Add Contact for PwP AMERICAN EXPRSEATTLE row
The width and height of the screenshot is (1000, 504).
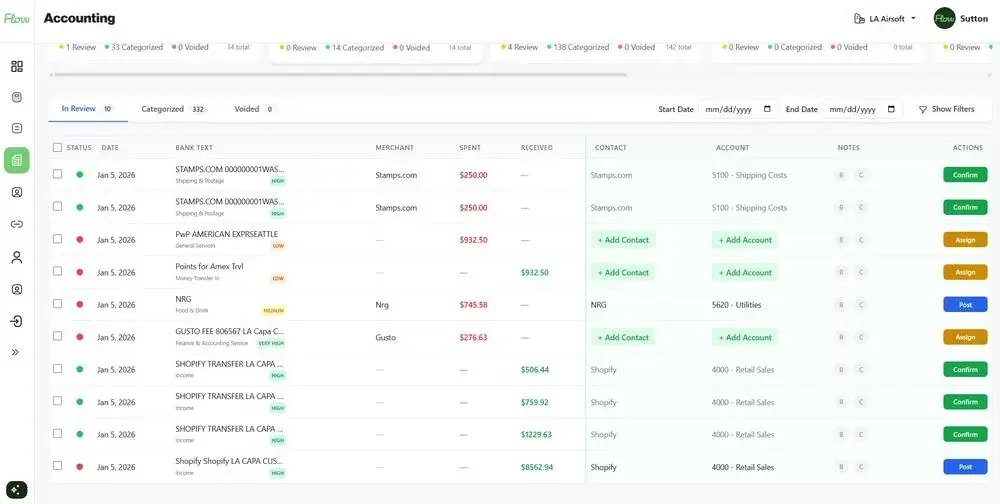[x=623, y=240]
